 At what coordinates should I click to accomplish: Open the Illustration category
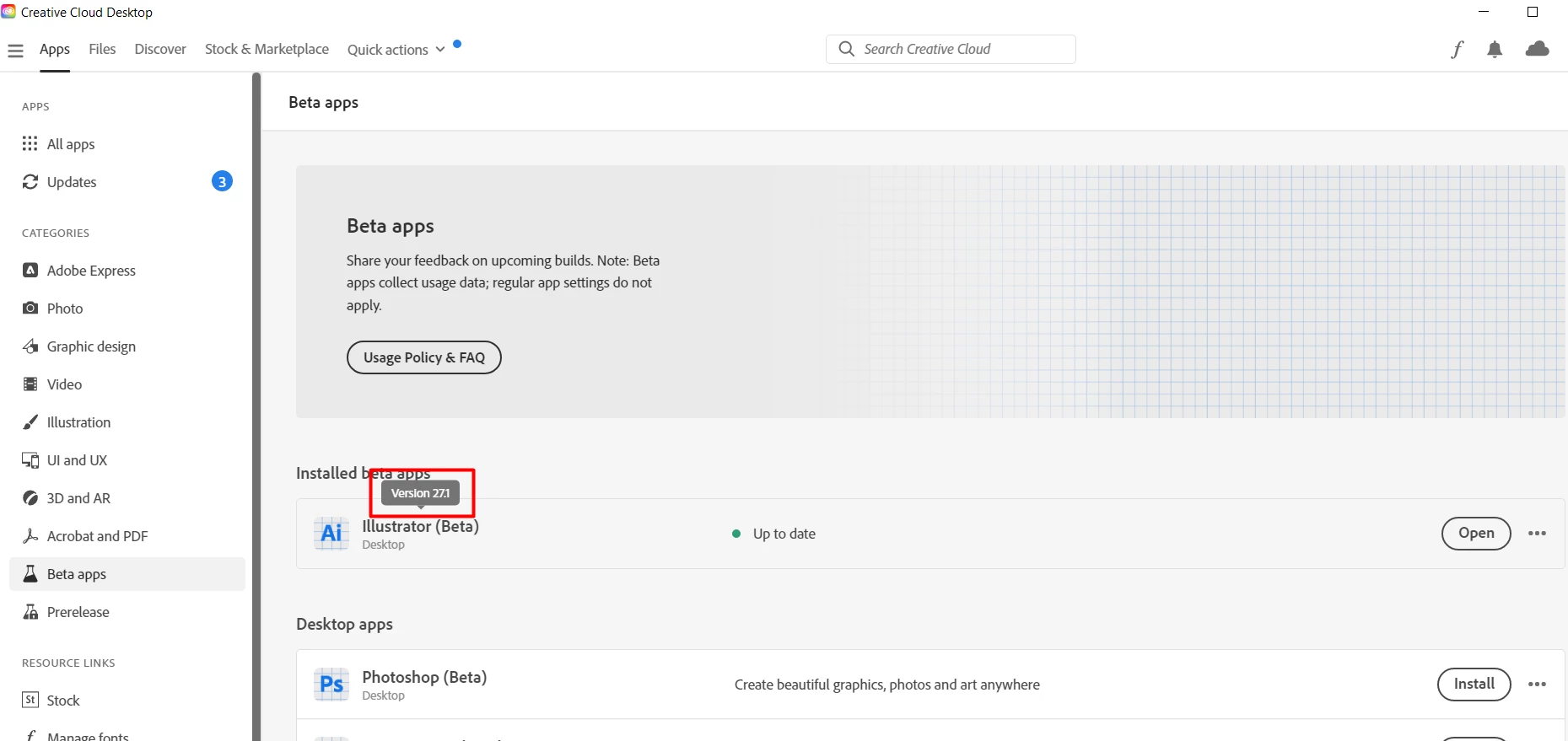(127, 422)
